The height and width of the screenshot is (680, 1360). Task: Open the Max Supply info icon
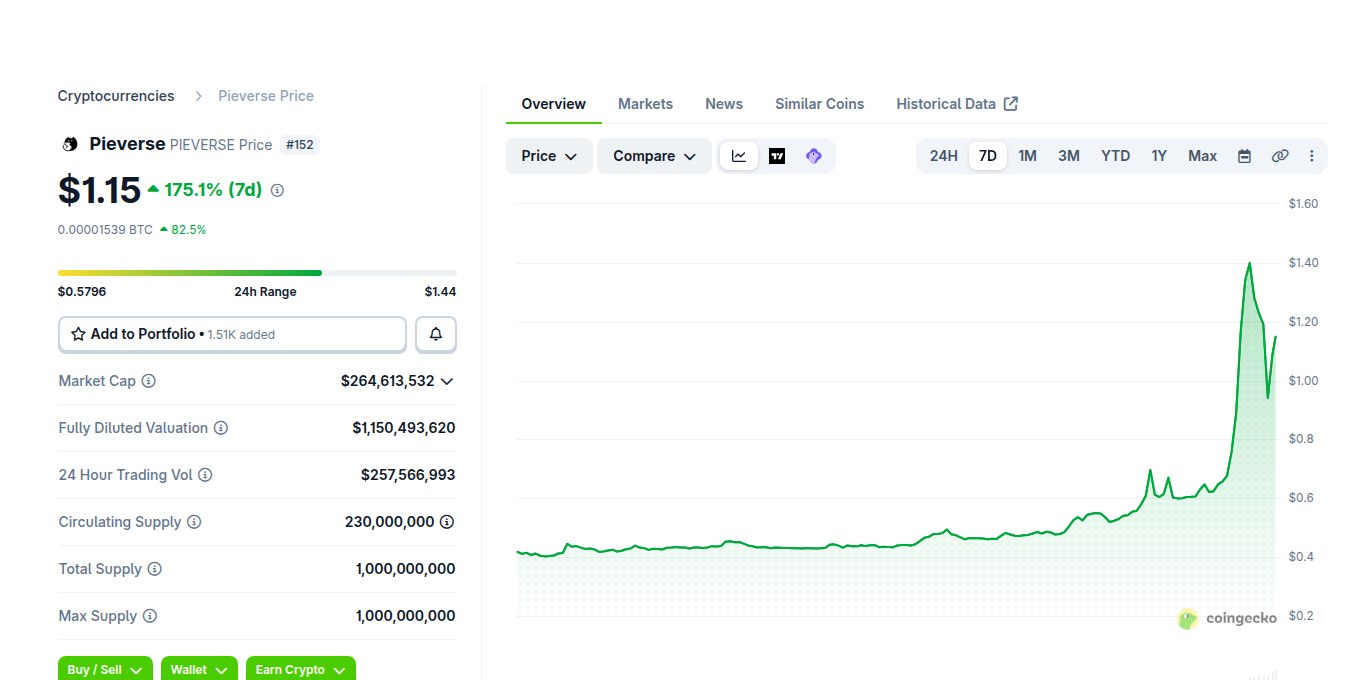tap(149, 616)
